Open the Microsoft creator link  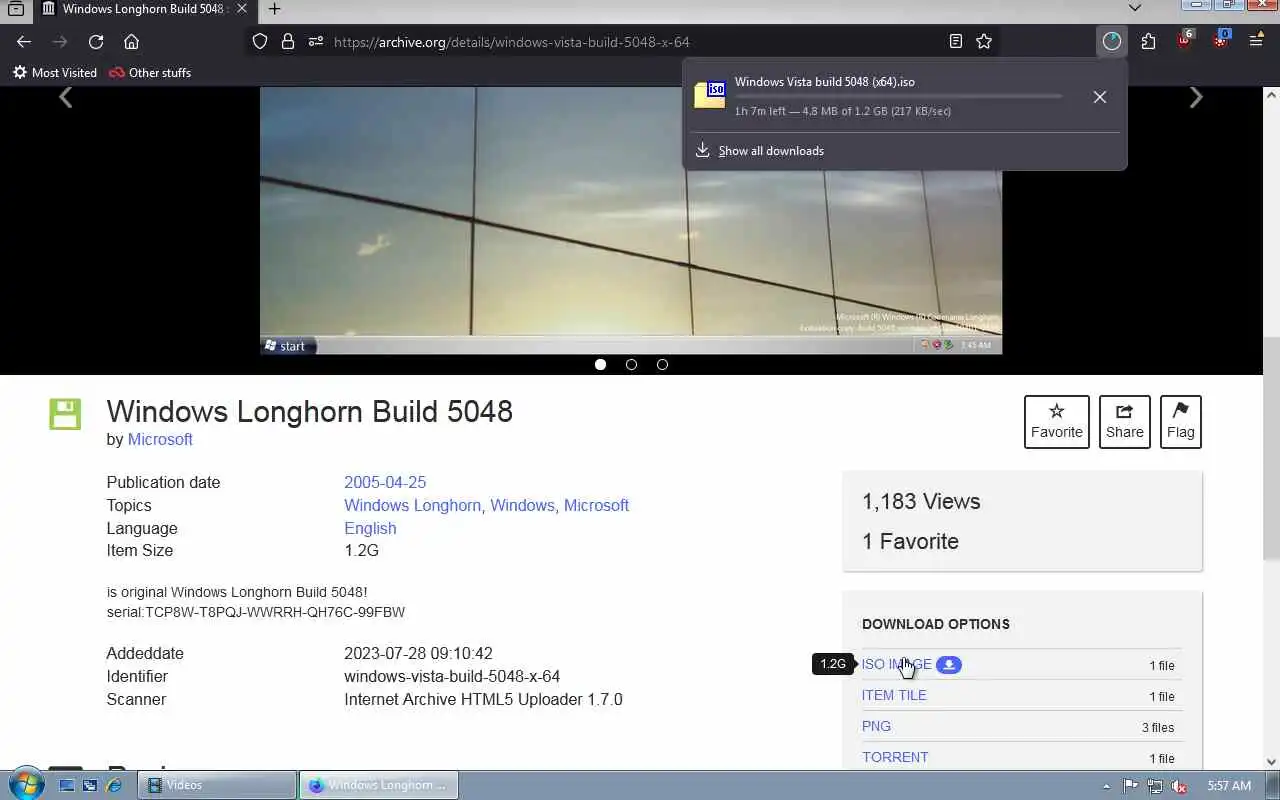click(x=160, y=439)
